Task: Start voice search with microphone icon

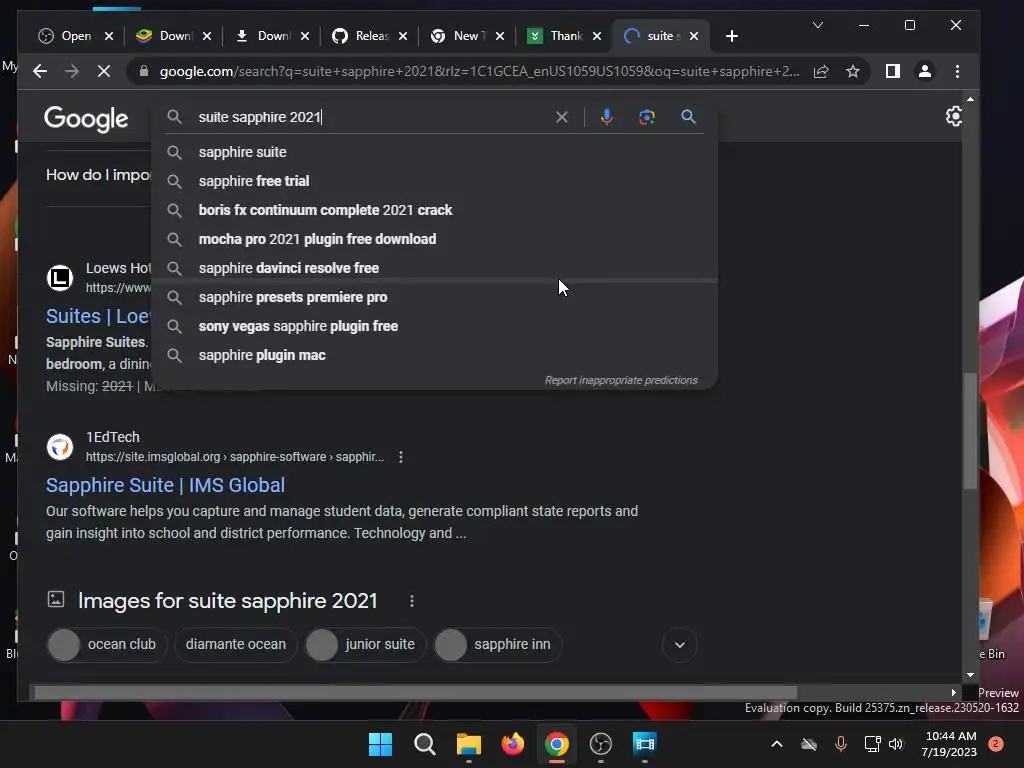Action: click(607, 117)
